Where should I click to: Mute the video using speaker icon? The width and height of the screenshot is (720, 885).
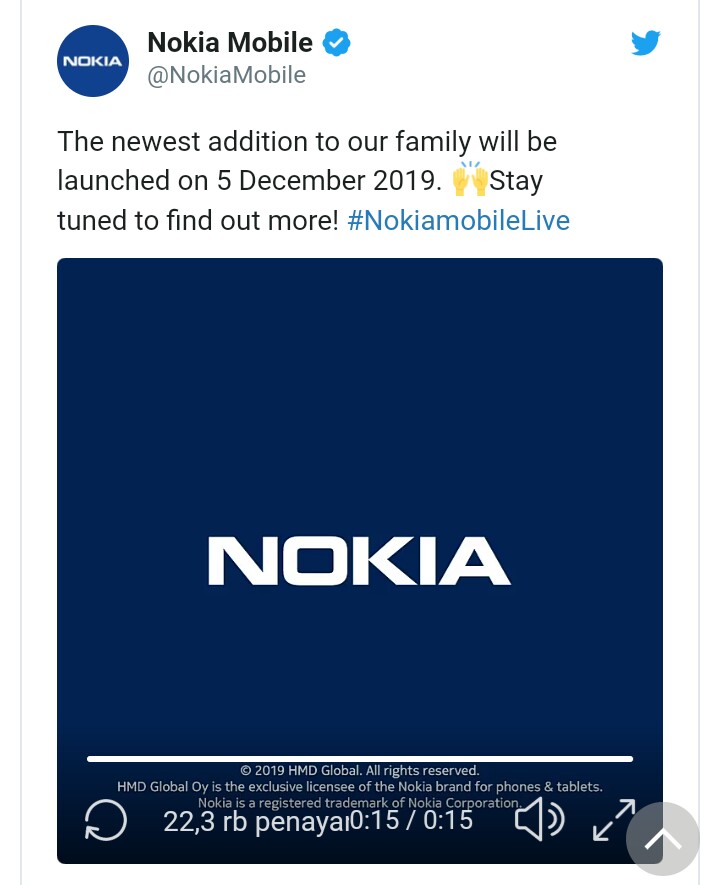(539, 821)
